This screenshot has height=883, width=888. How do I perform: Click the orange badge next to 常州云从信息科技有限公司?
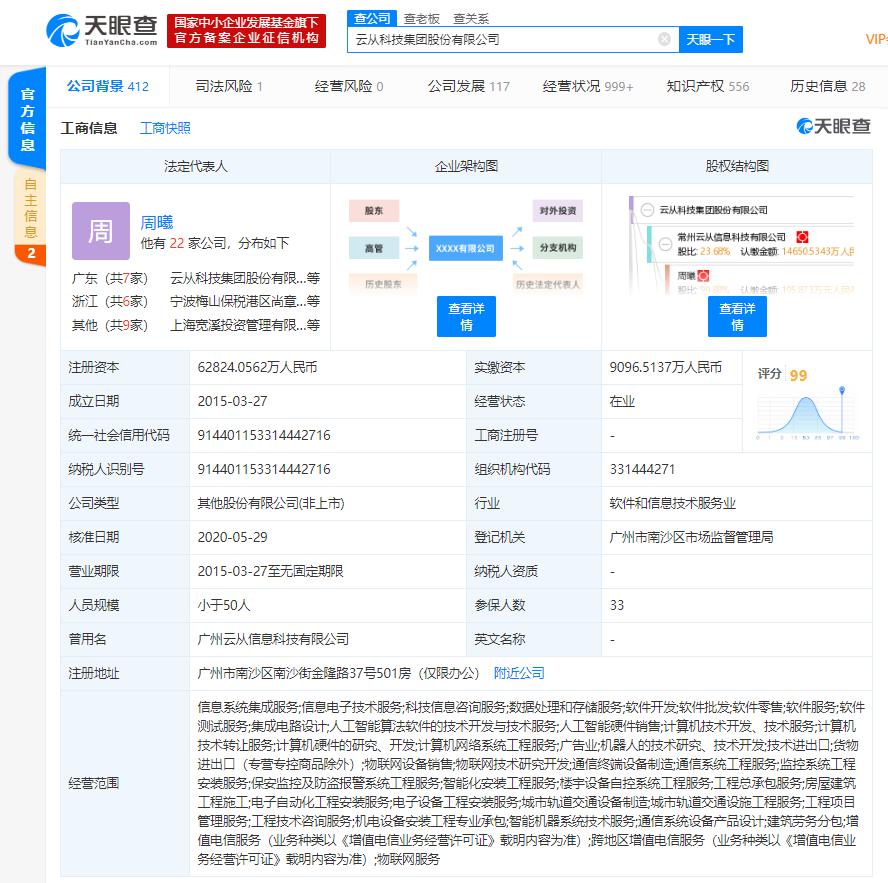click(x=802, y=238)
